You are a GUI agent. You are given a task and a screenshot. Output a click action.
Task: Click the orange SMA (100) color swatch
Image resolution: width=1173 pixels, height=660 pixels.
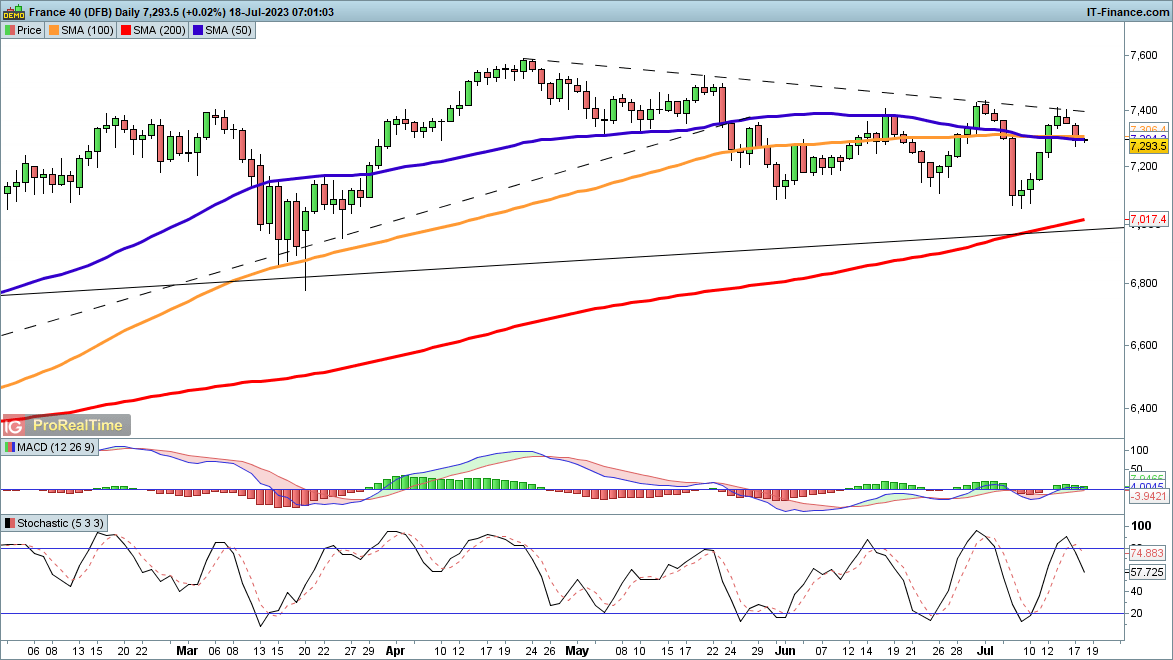(x=54, y=31)
